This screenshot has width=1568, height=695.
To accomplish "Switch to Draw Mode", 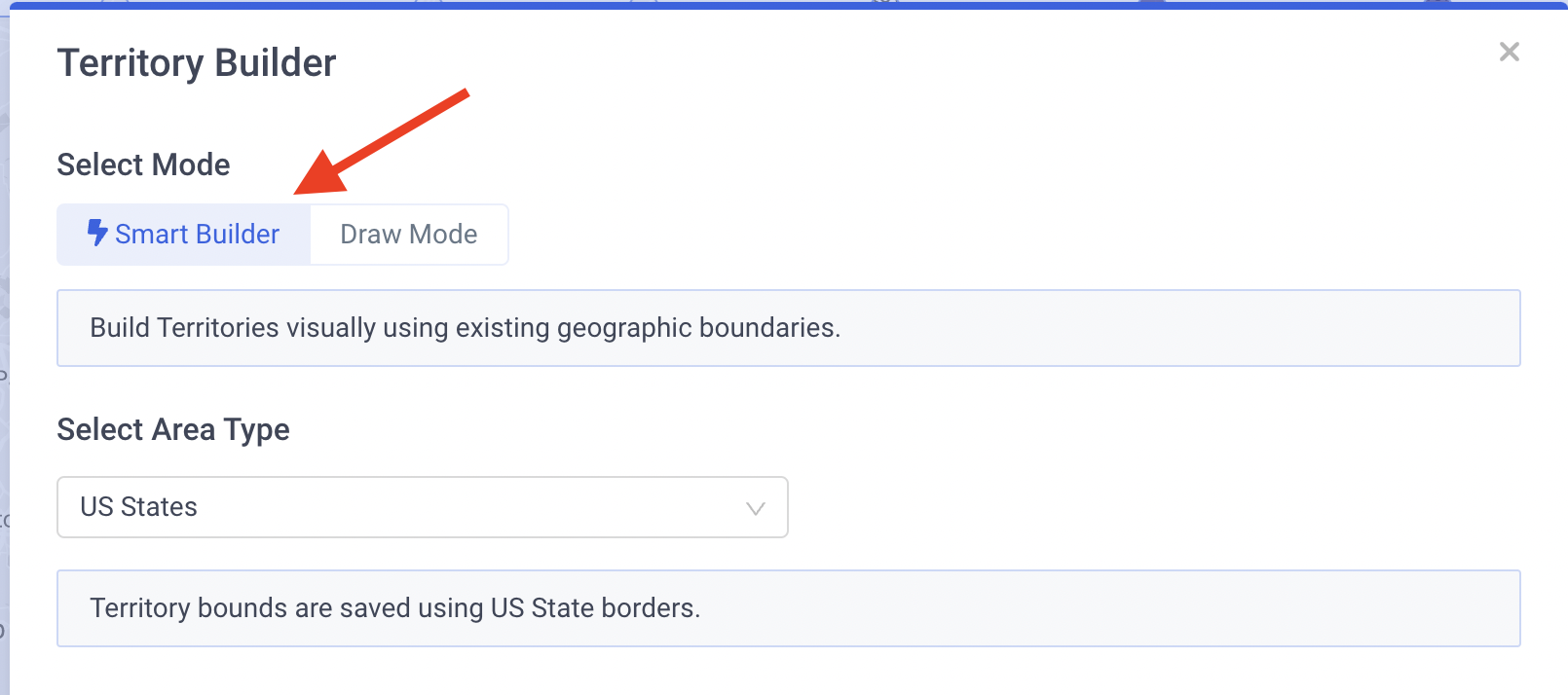I will click(x=409, y=235).
